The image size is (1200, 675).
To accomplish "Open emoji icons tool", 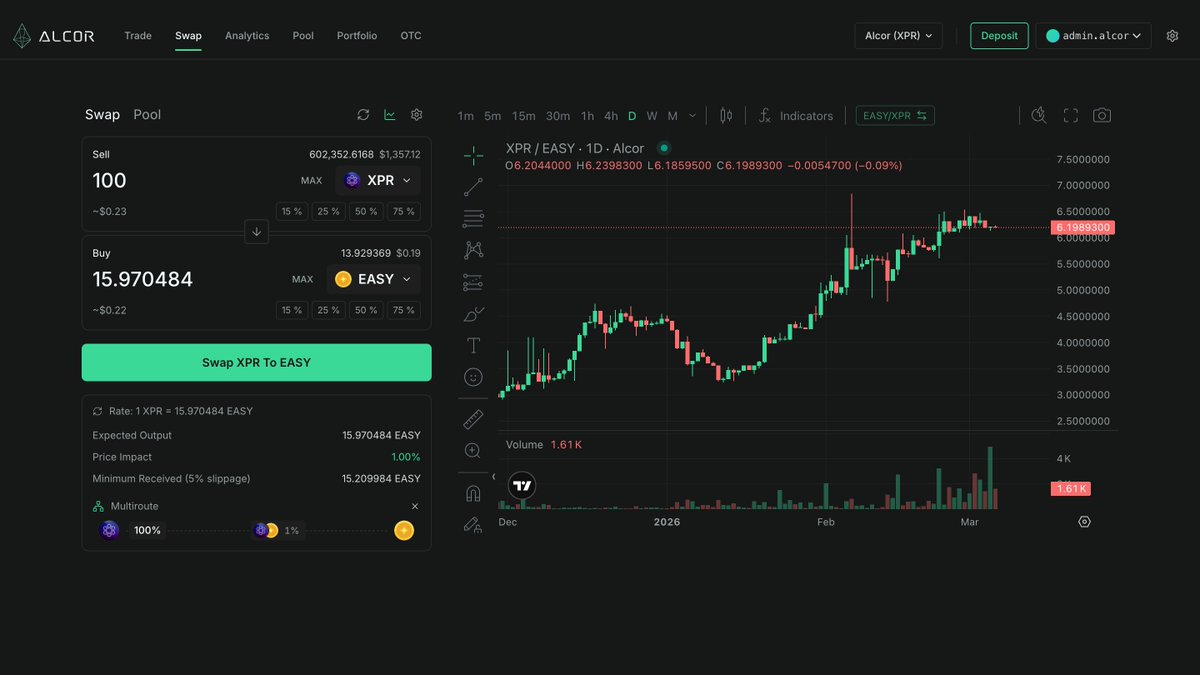I will (474, 377).
